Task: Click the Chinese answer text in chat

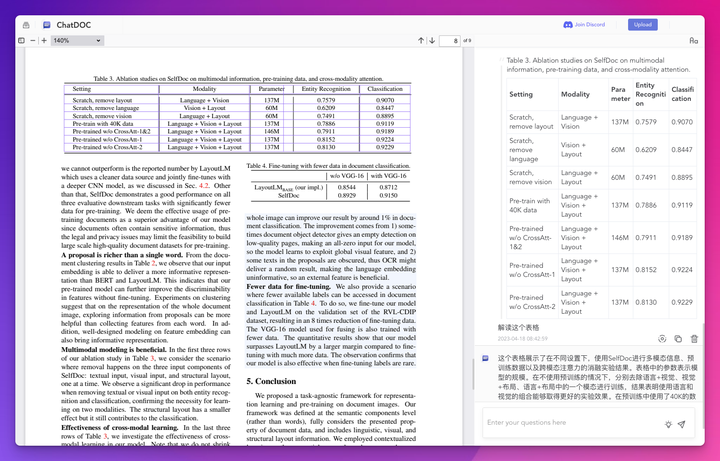Action: click(596, 377)
